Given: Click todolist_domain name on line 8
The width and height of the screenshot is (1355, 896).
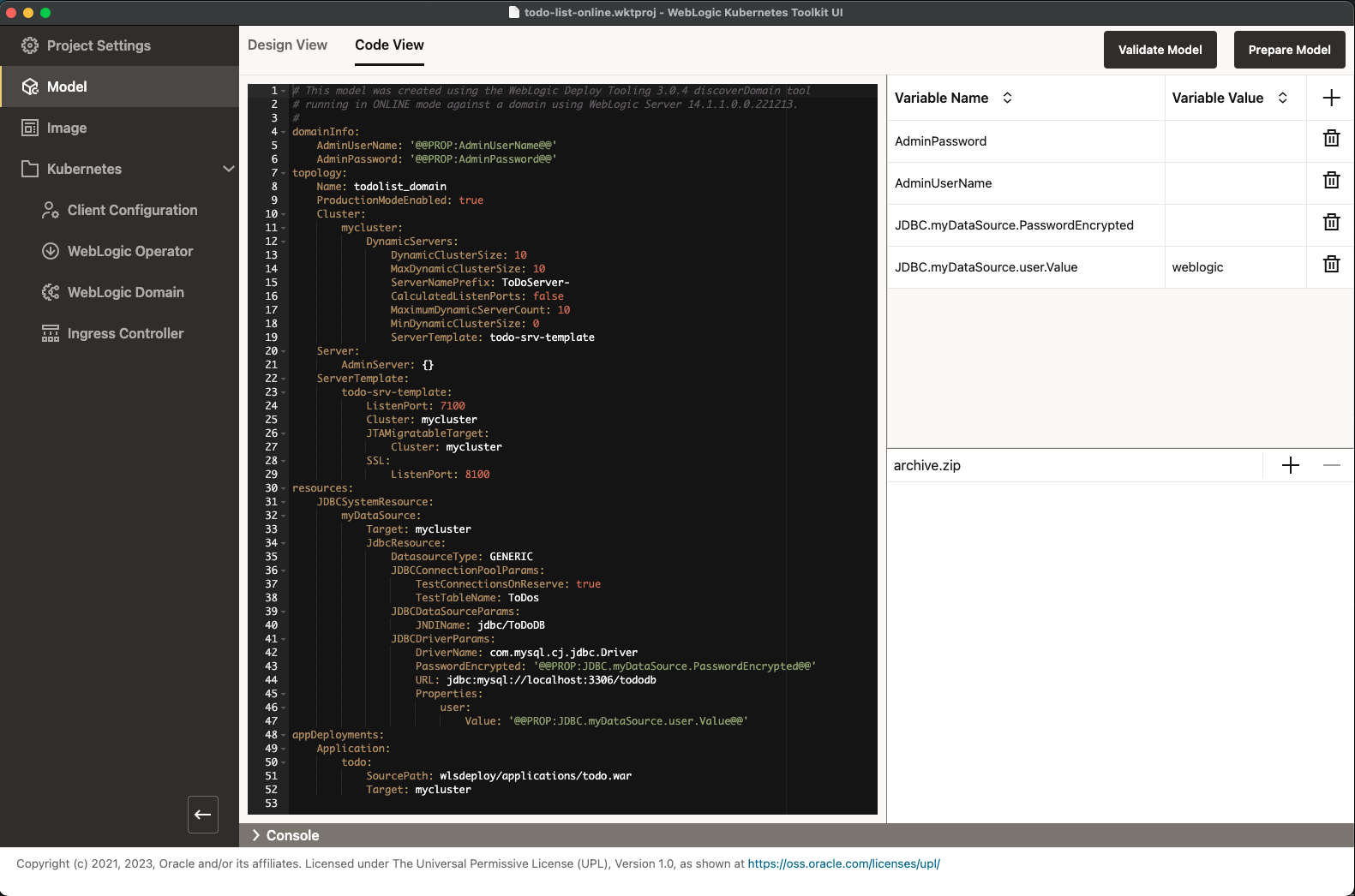Looking at the screenshot, I should tap(400, 187).
